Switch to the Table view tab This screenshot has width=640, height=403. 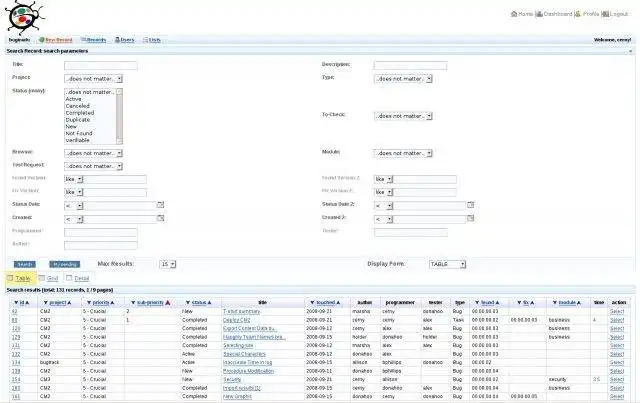coord(19,278)
